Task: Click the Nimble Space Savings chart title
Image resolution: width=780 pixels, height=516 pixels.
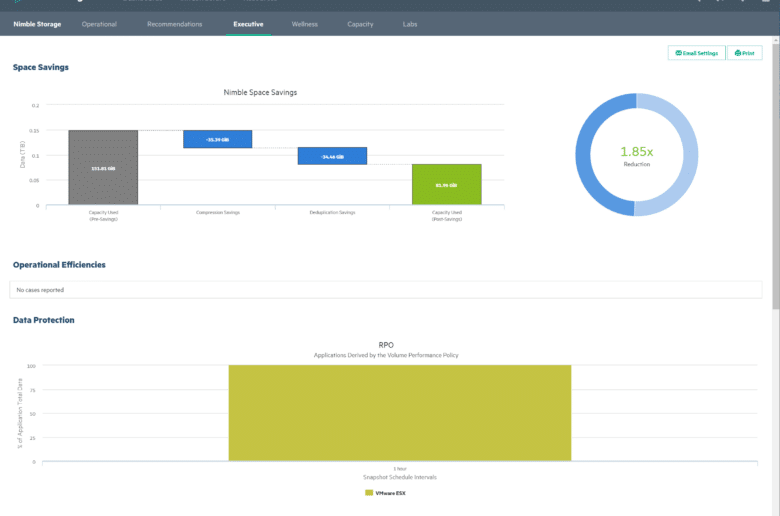Action: [x=260, y=93]
